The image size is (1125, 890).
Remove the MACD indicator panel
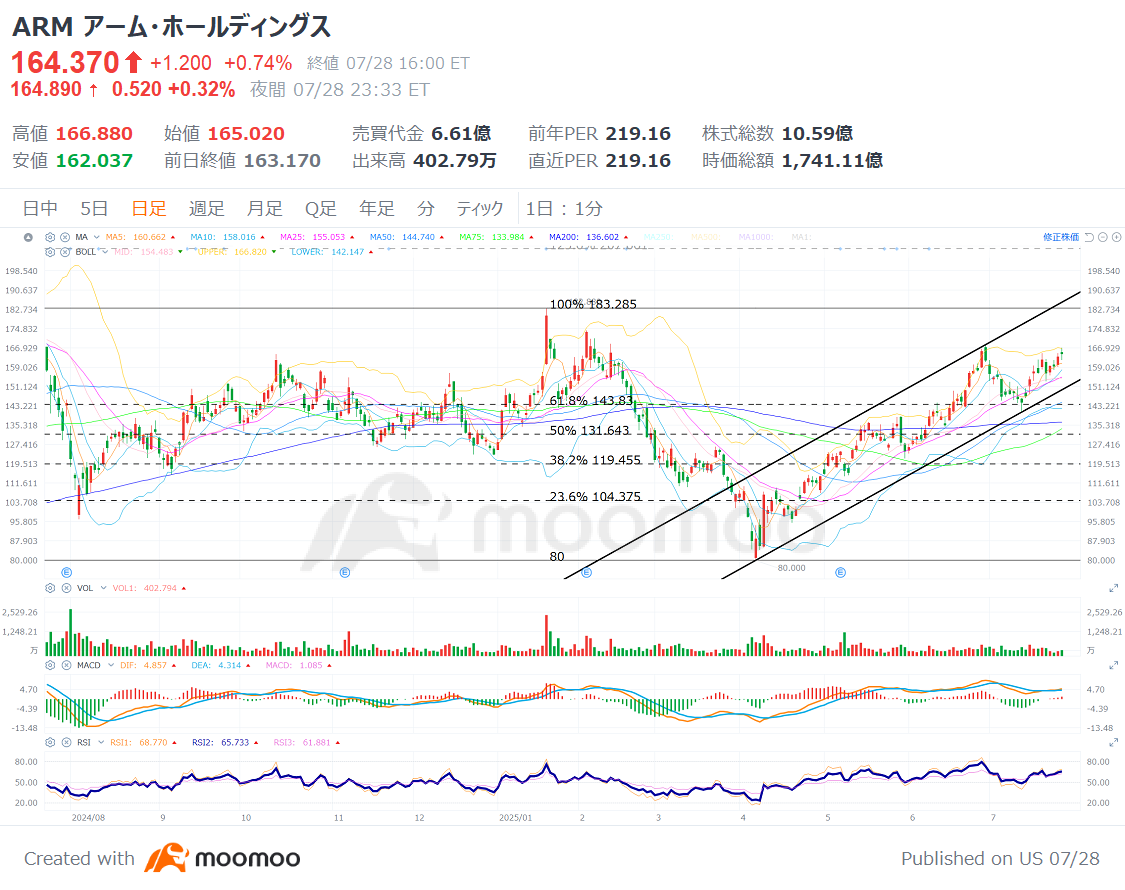coord(66,665)
